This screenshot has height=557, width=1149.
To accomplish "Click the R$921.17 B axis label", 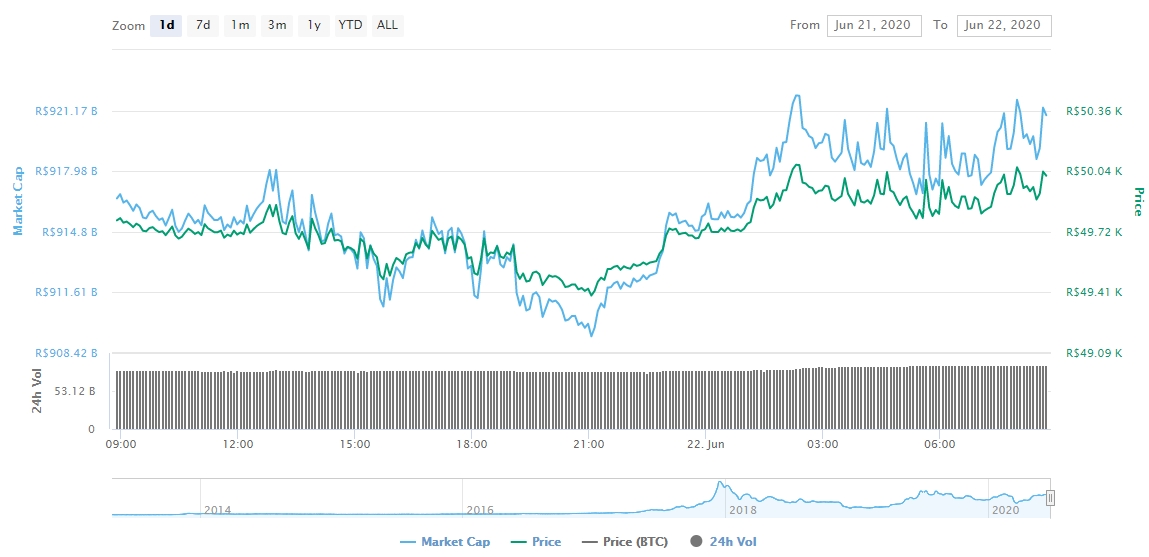I will (66, 111).
